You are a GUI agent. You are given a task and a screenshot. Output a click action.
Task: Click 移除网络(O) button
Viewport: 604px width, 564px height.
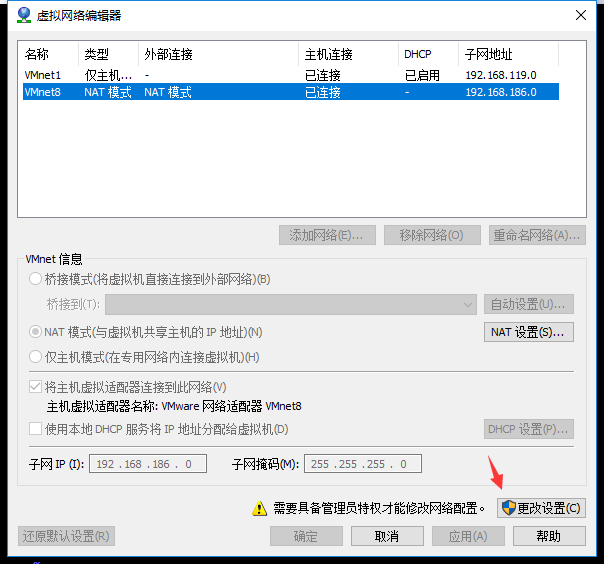[432, 235]
